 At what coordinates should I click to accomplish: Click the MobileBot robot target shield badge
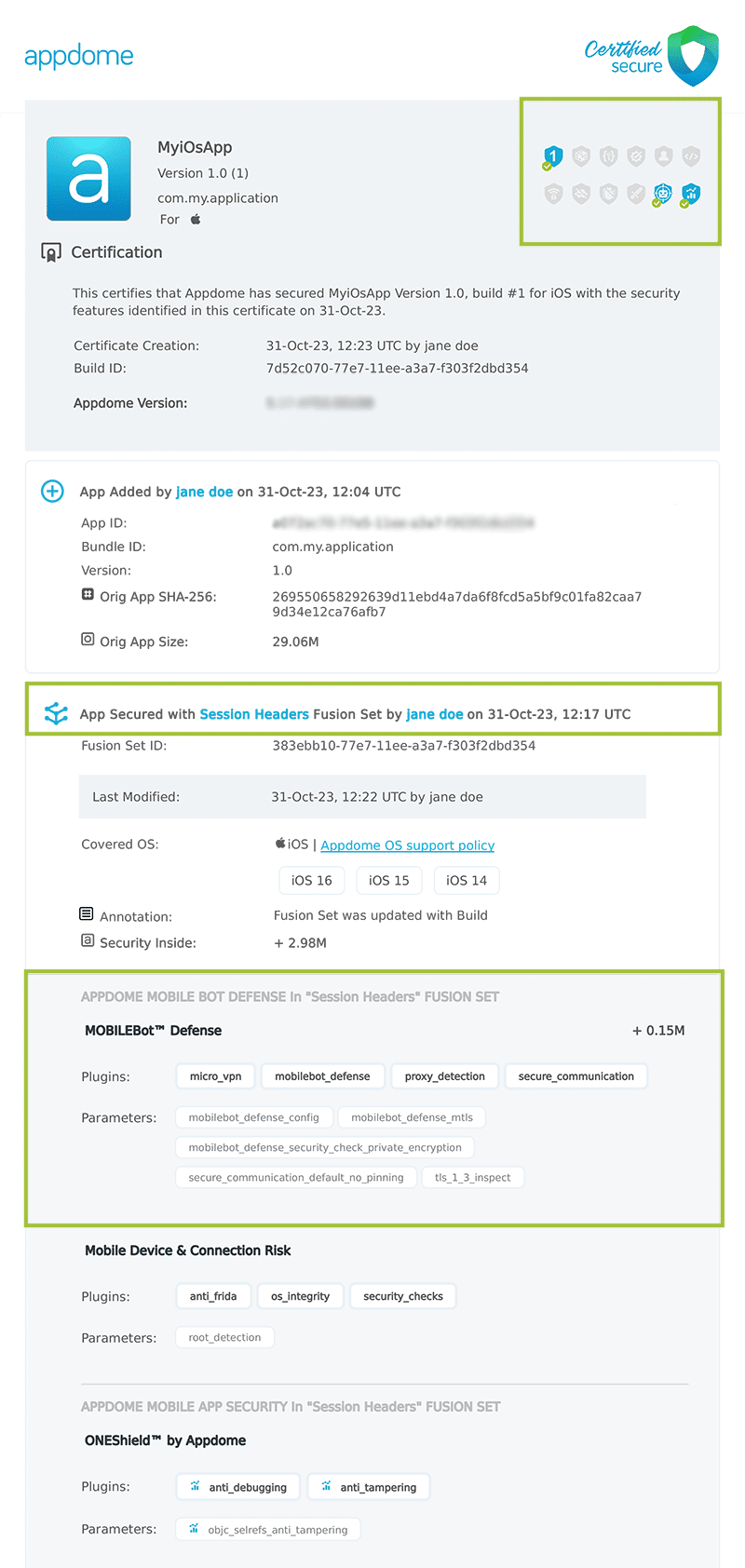tap(662, 194)
